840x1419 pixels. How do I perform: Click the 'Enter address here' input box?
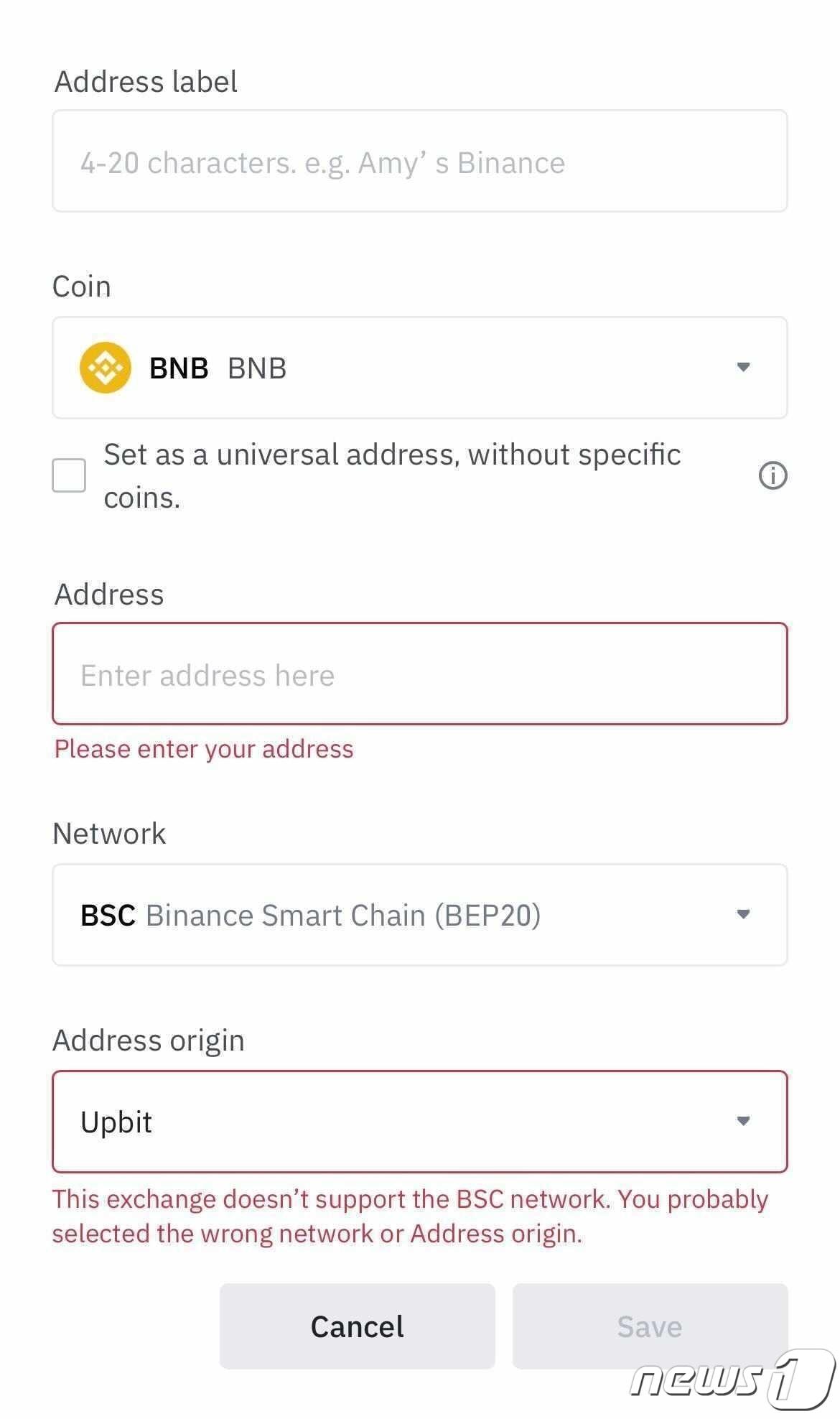419,674
